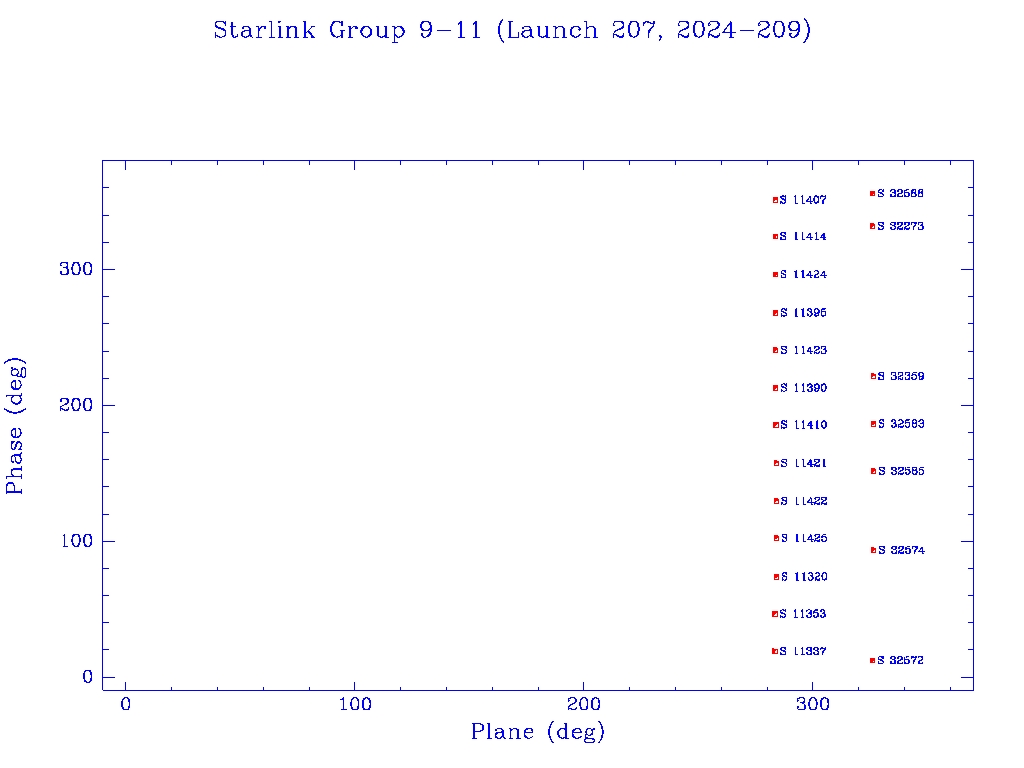
Task: Select the S 32583 satellite label
Action: pyautogui.click(x=901, y=424)
